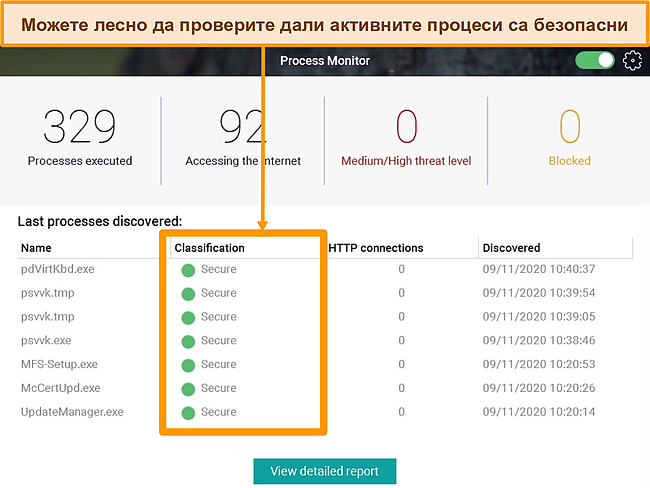Sort by the Discovered column header
Image resolution: width=650 pixels, height=488 pixels.
(512, 248)
